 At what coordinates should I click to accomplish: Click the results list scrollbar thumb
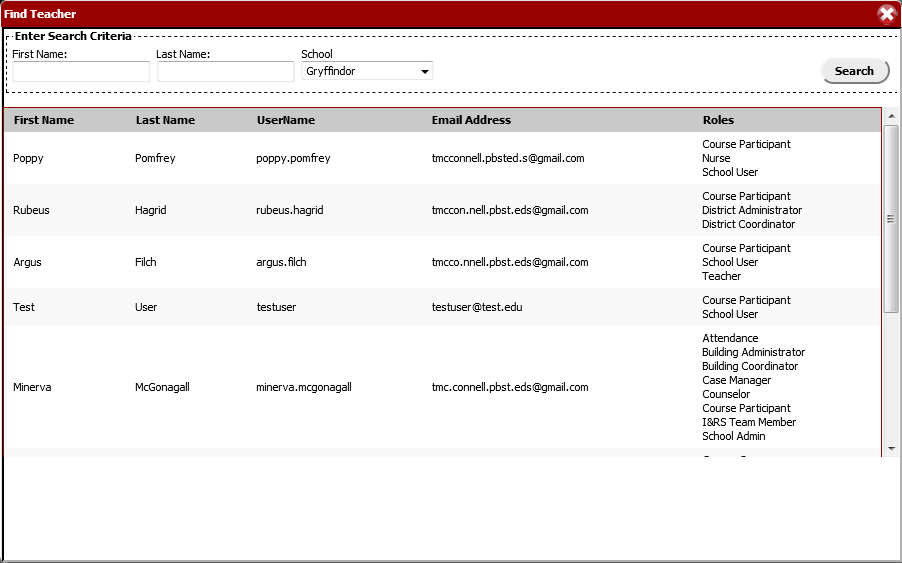pyautogui.click(x=891, y=219)
